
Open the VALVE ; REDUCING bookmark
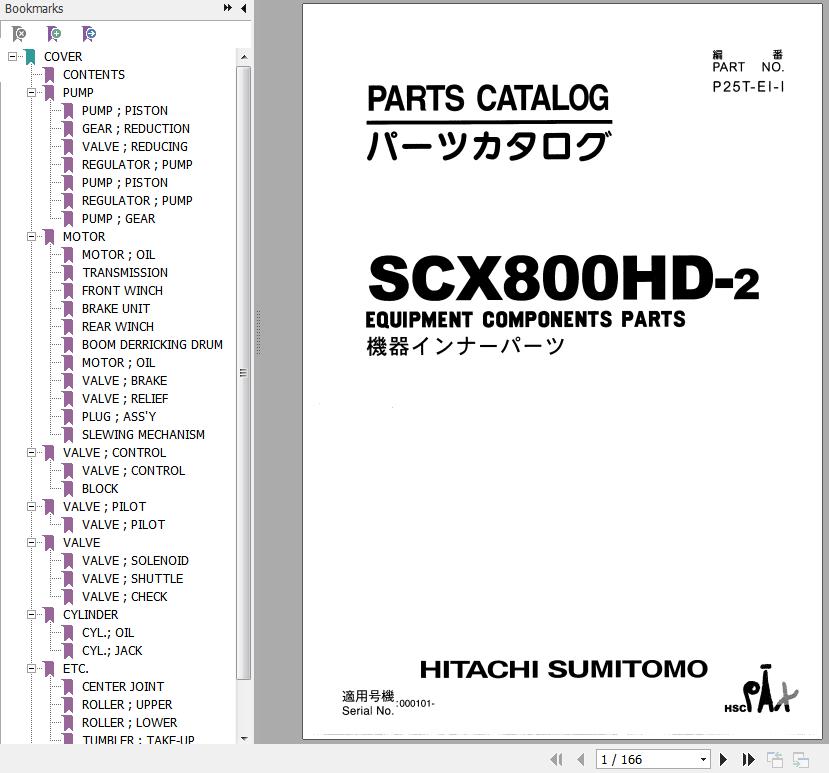[x=134, y=146]
